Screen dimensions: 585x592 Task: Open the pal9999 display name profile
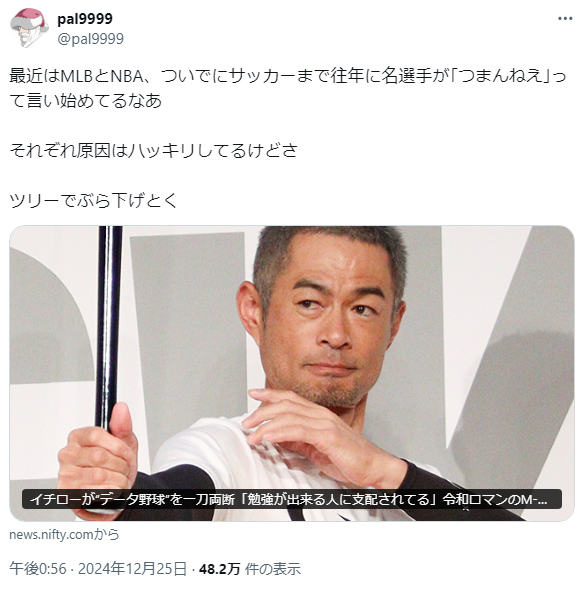point(85,18)
